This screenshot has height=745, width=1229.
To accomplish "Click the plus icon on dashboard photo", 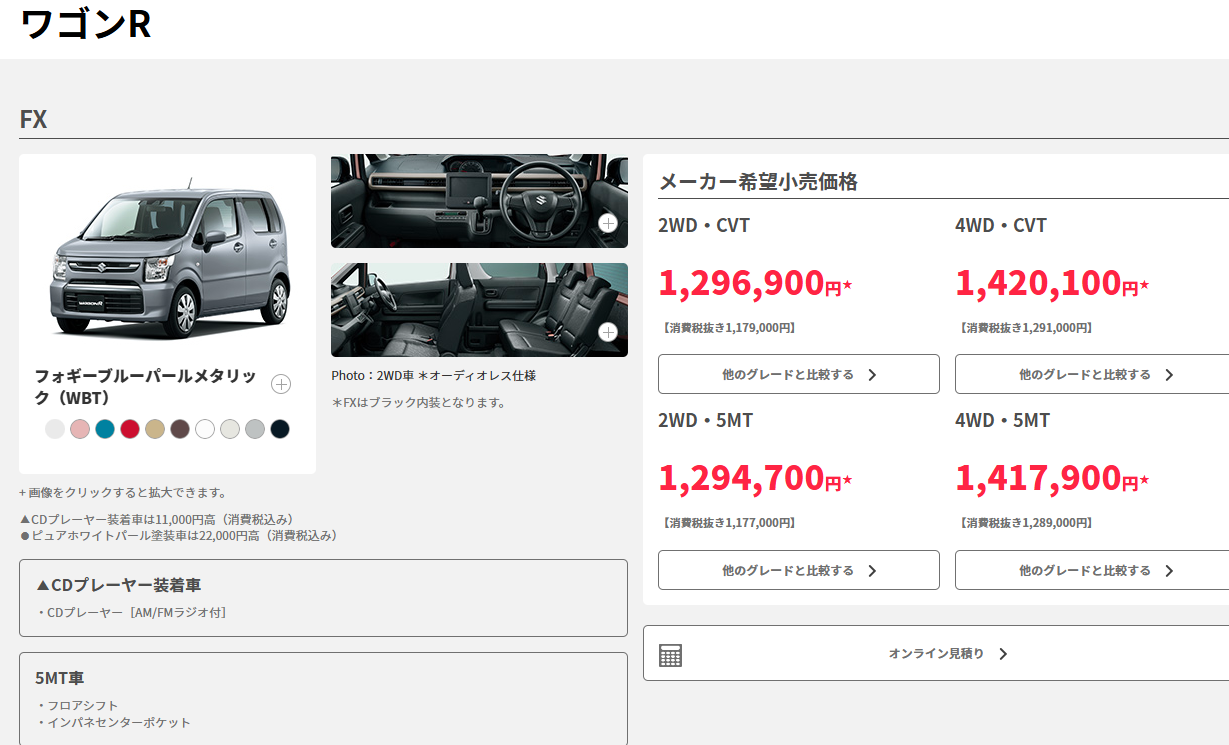I will (608, 223).
